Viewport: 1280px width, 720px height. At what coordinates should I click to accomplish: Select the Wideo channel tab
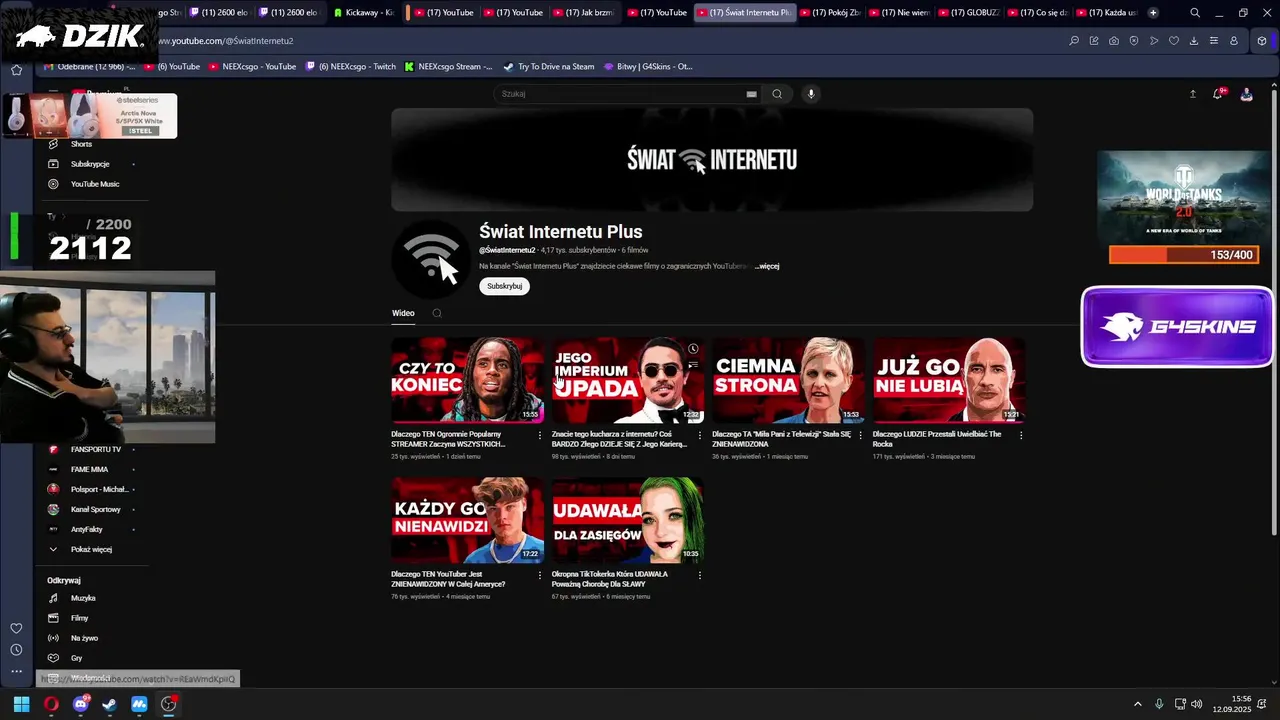(x=403, y=313)
